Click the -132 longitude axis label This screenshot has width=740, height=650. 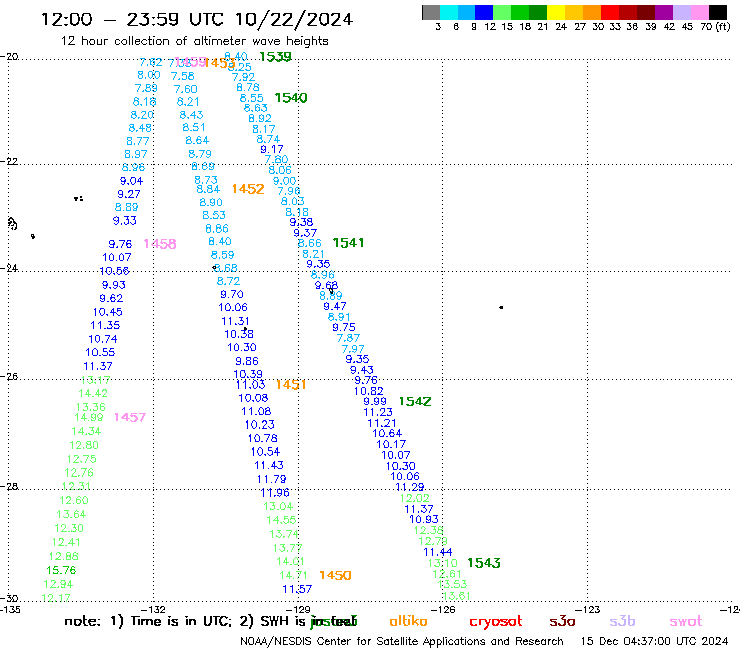pos(153,609)
